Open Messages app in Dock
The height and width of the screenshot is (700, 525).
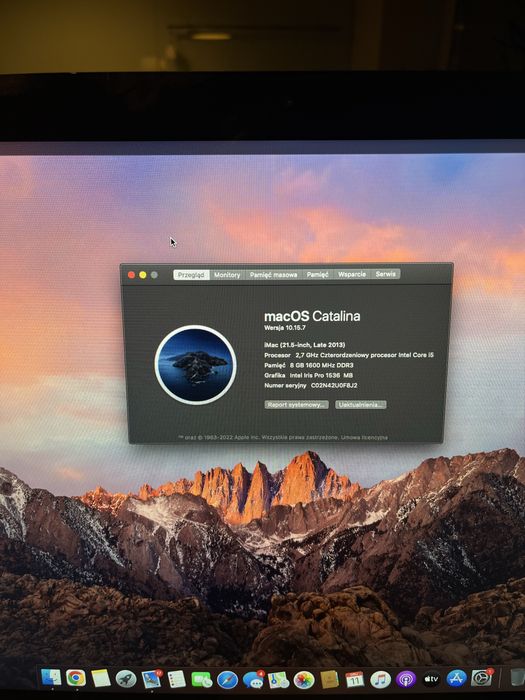coord(253,680)
